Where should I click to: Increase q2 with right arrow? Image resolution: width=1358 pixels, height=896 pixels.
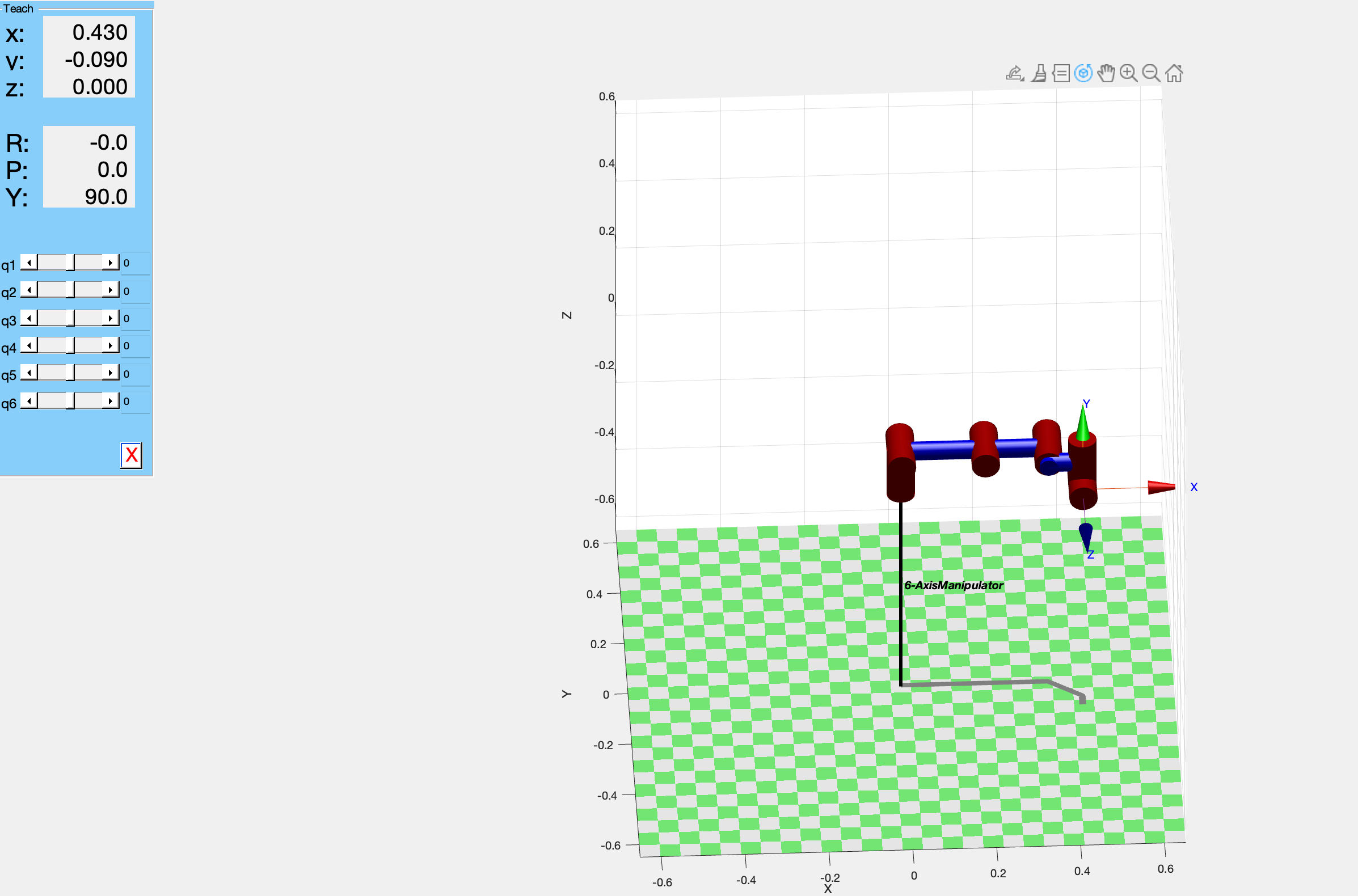pos(110,290)
